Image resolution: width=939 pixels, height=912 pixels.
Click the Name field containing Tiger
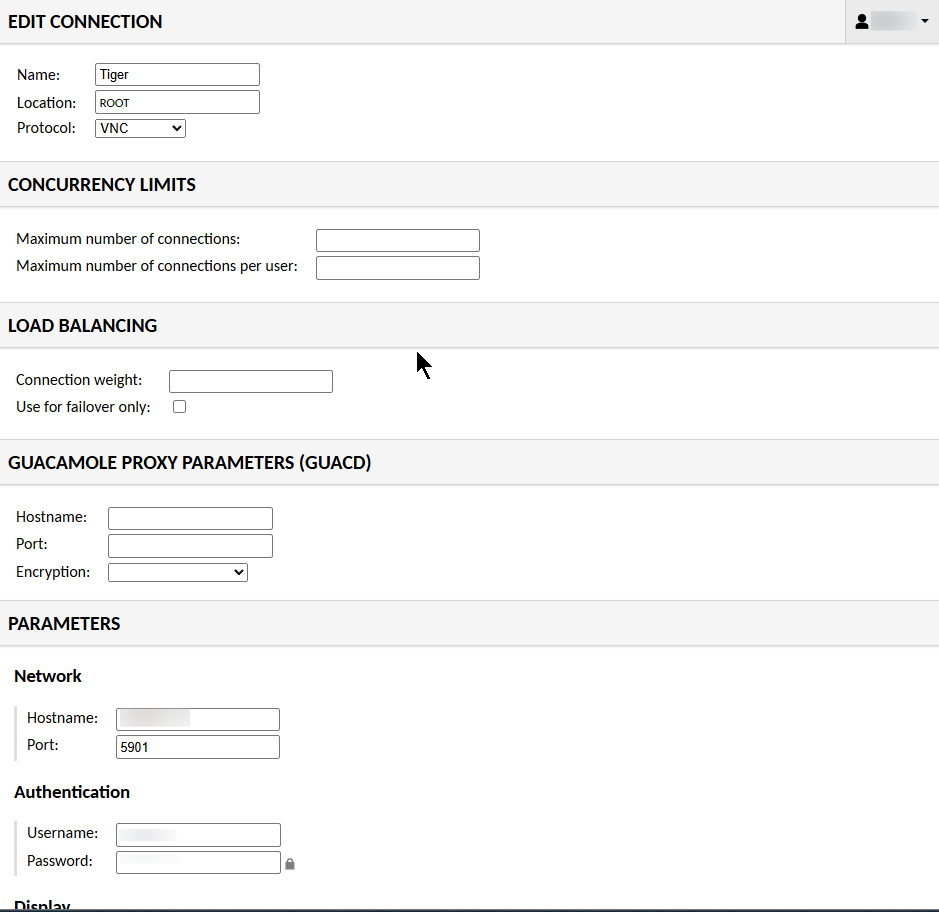(177, 74)
